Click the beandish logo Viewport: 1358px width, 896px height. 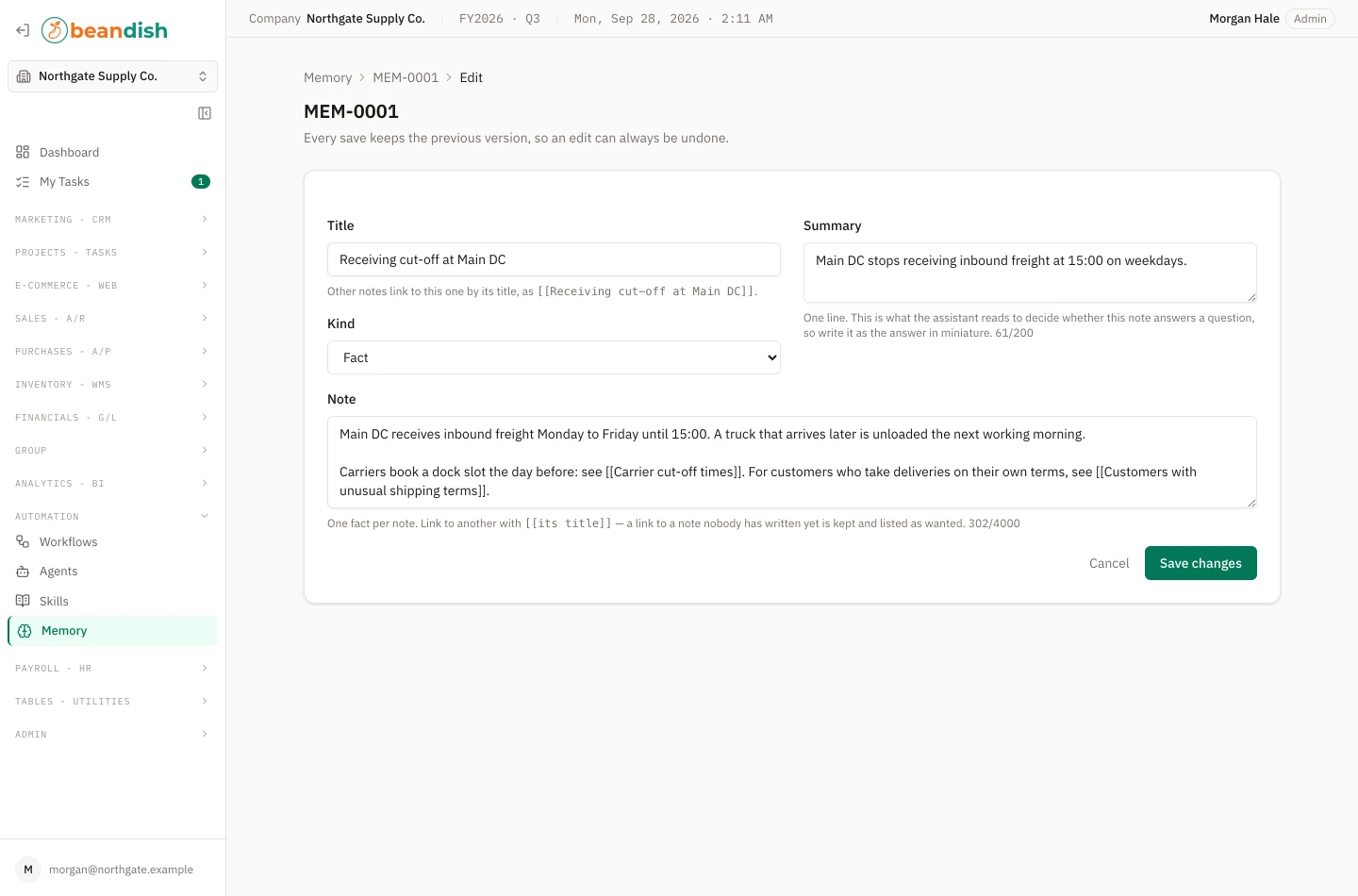point(105,30)
